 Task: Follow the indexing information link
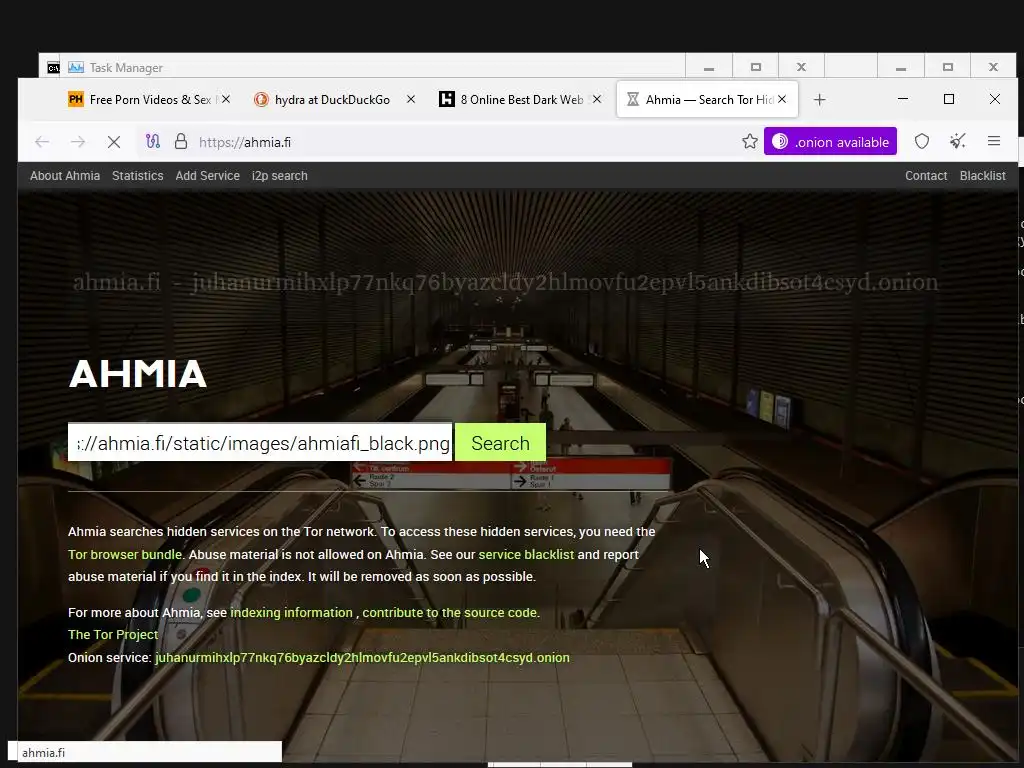click(291, 613)
